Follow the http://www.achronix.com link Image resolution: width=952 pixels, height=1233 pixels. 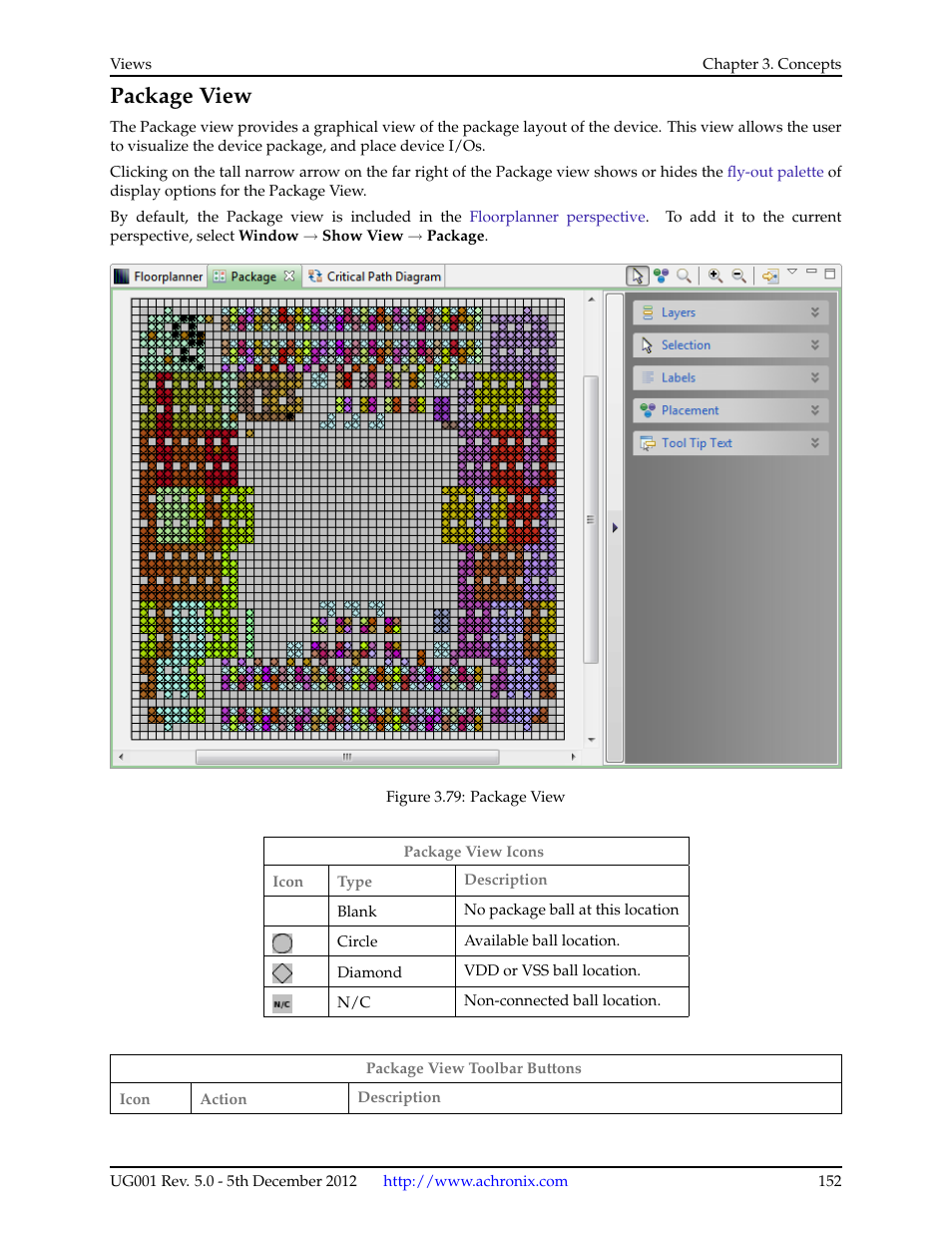click(474, 1181)
